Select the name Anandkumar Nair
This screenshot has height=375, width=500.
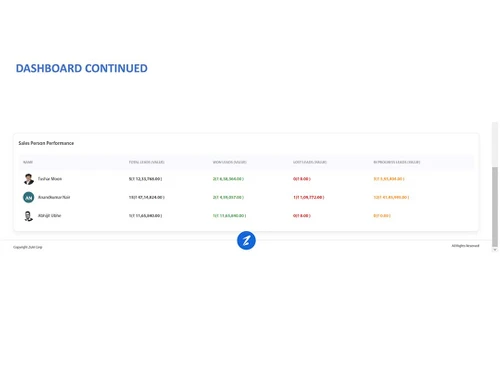54,197
